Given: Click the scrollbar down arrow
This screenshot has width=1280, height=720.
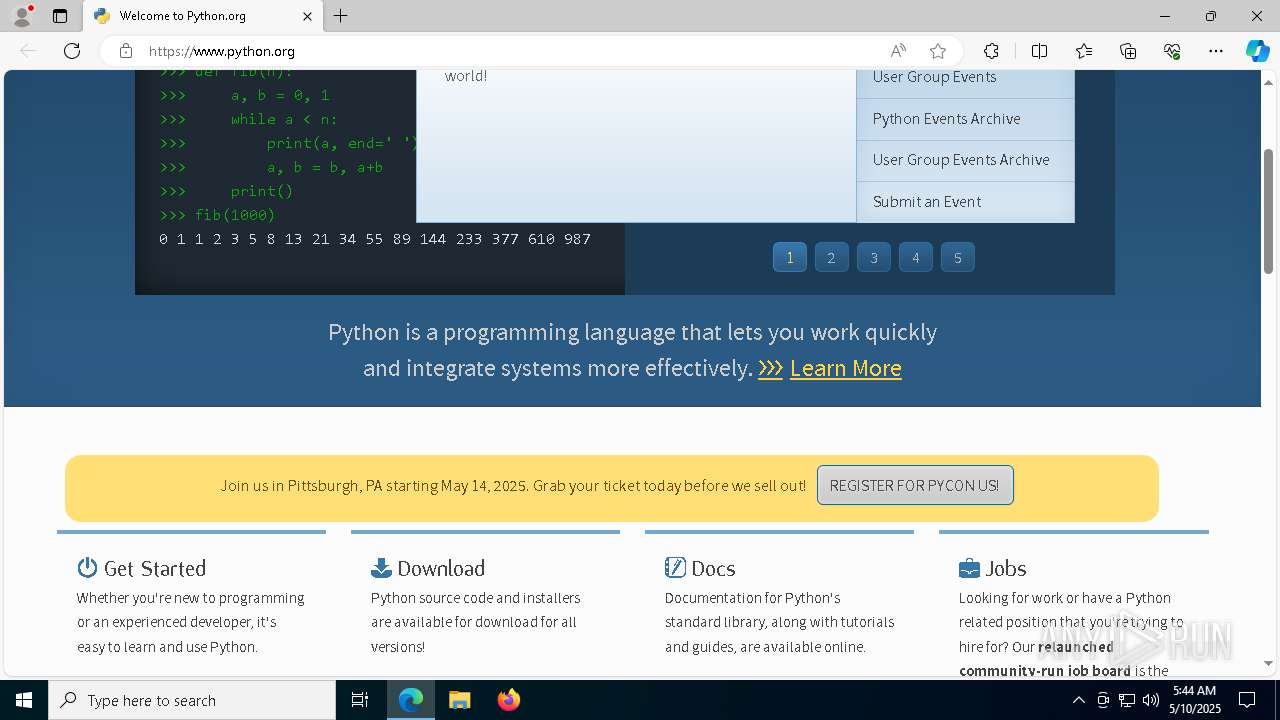Looking at the screenshot, I should tap(1268, 664).
